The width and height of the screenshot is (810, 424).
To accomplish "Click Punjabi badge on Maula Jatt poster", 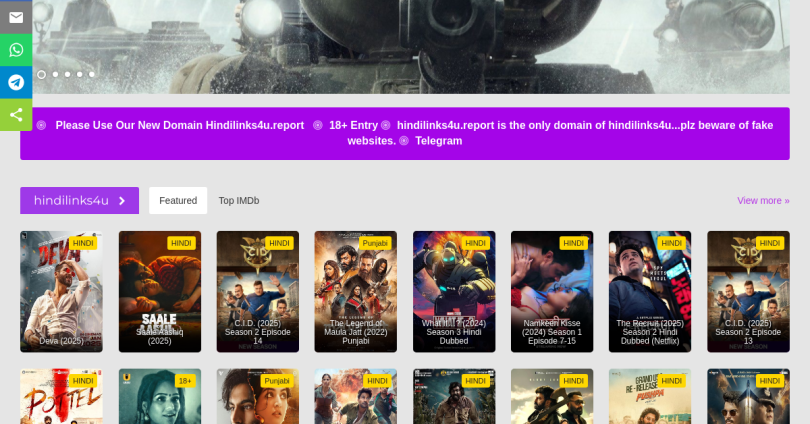I will coord(375,243).
